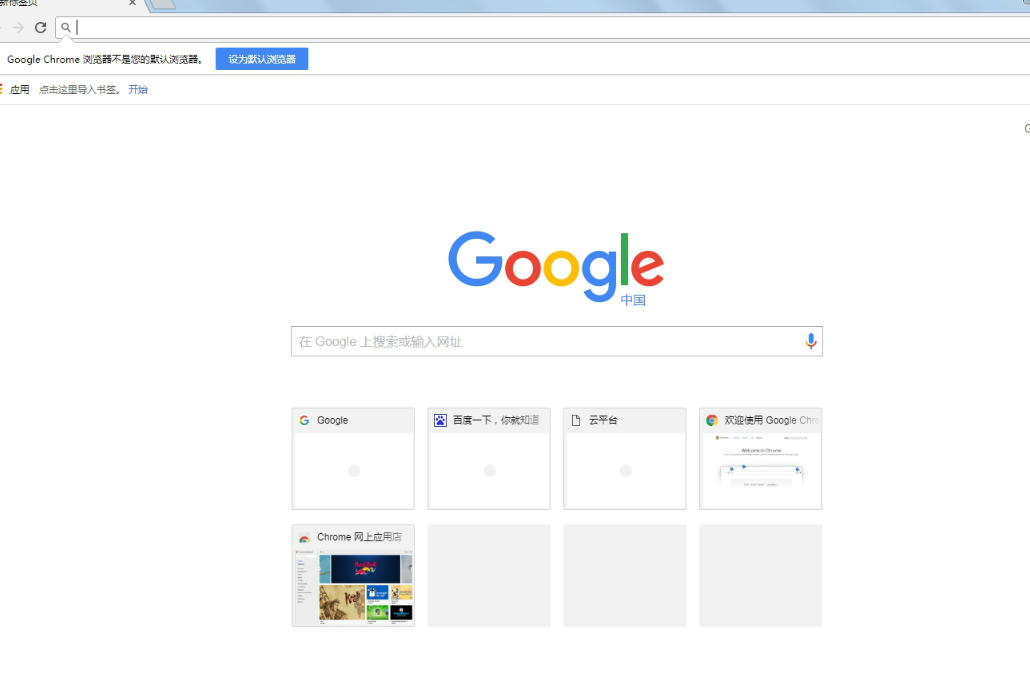The width and height of the screenshot is (1030, 674).
Task: Click the 开始 import bookmarks link
Action: pos(138,89)
